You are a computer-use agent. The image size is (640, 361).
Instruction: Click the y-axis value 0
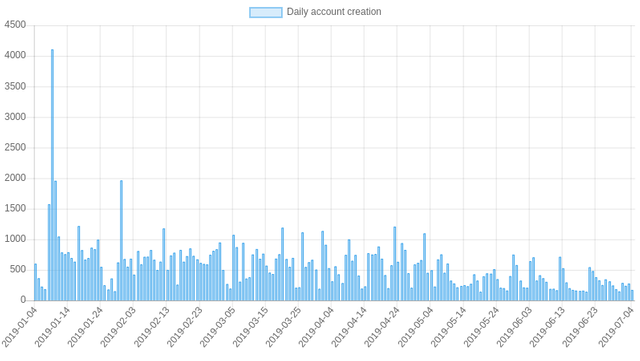click(23, 300)
